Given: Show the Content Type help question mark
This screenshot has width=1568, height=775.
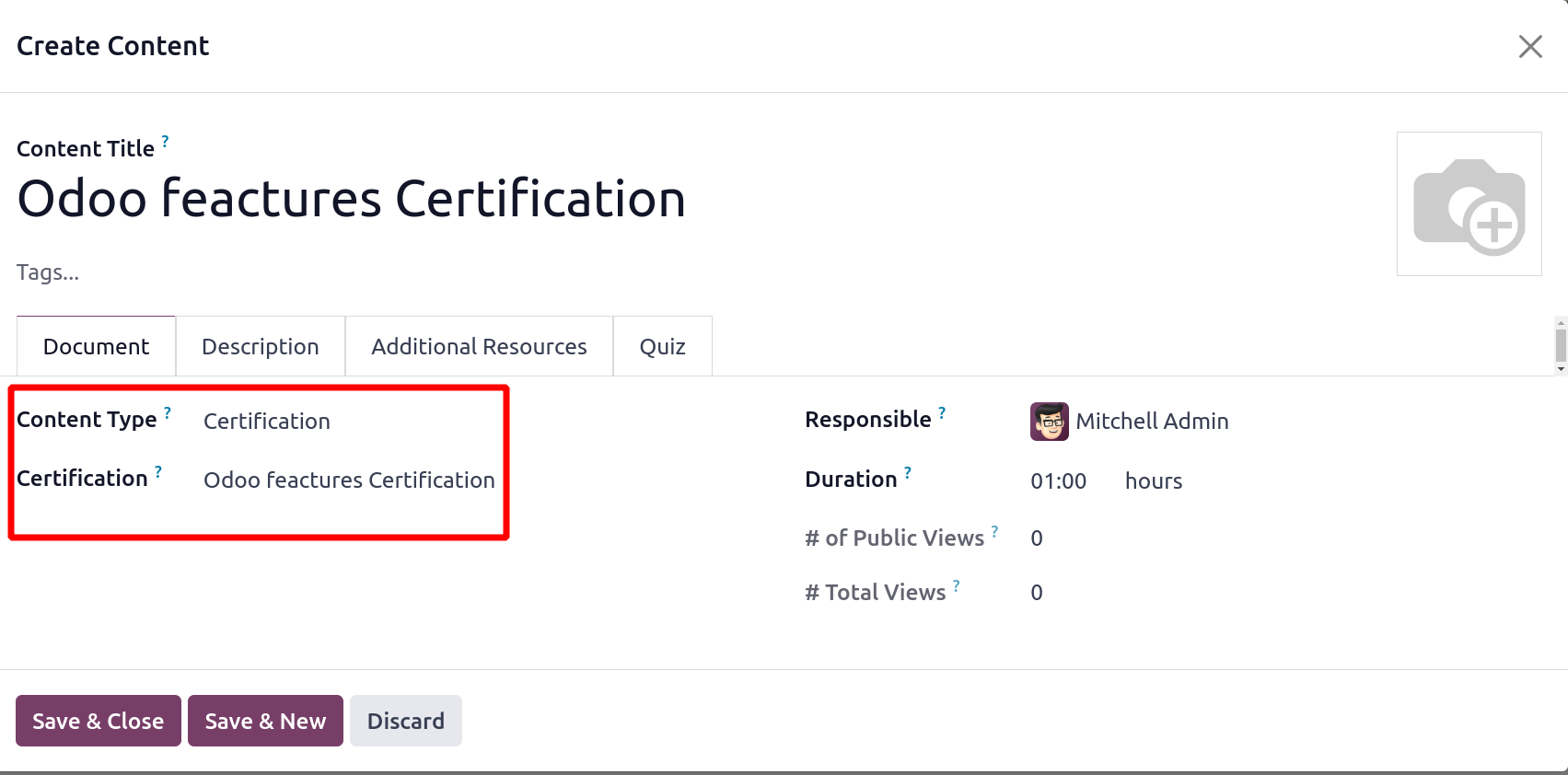Looking at the screenshot, I should coord(168,412).
